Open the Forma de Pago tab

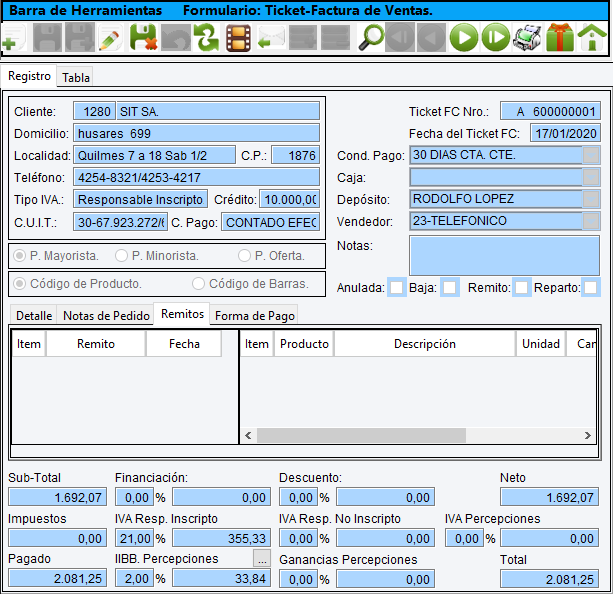coord(254,315)
